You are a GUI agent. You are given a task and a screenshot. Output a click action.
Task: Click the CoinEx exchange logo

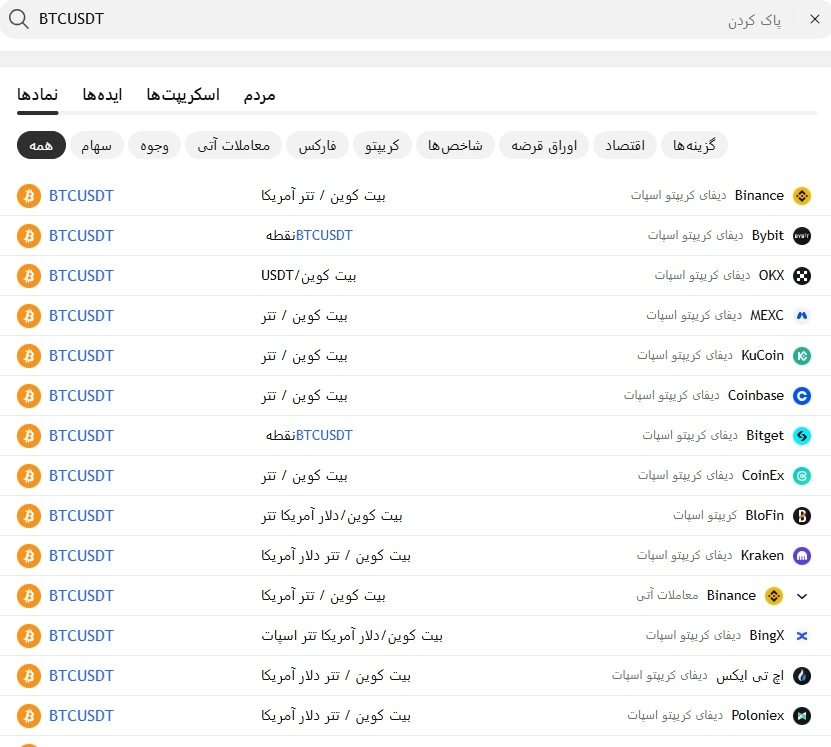(x=802, y=476)
